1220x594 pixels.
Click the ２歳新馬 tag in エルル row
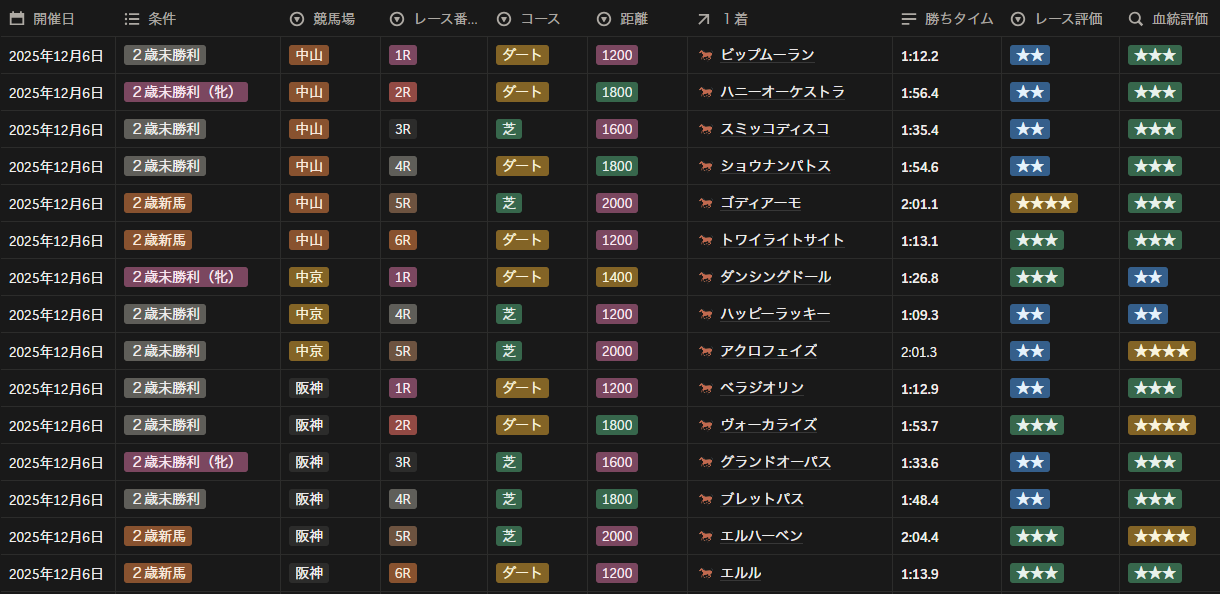tap(158, 573)
